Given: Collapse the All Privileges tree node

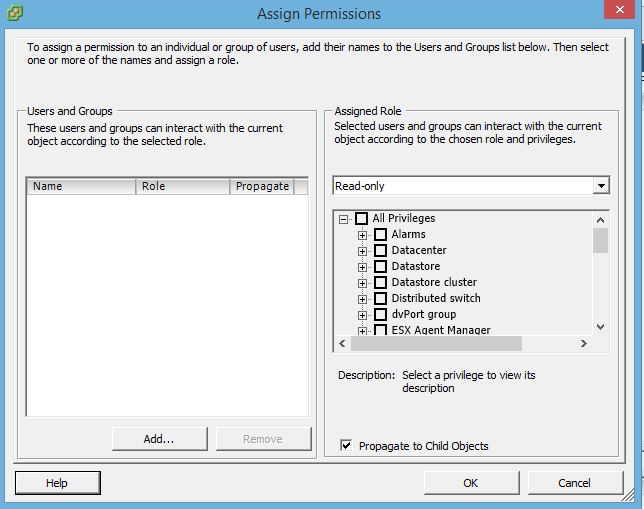Looking at the screenshot, I should click(x=344, y=219).
